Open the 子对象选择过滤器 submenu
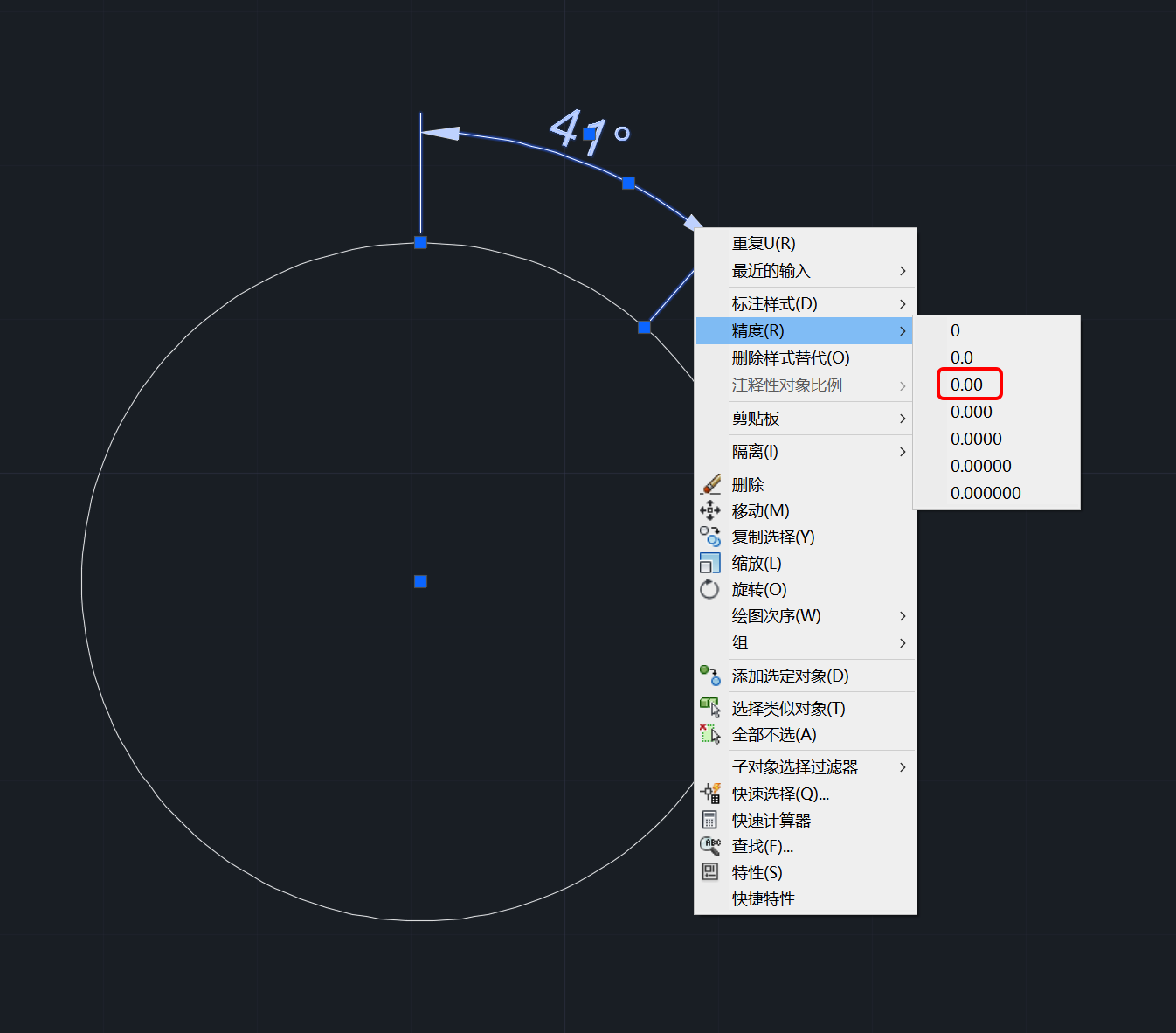This screenshot has width=1176, height=1033. [x=806, y=767]
